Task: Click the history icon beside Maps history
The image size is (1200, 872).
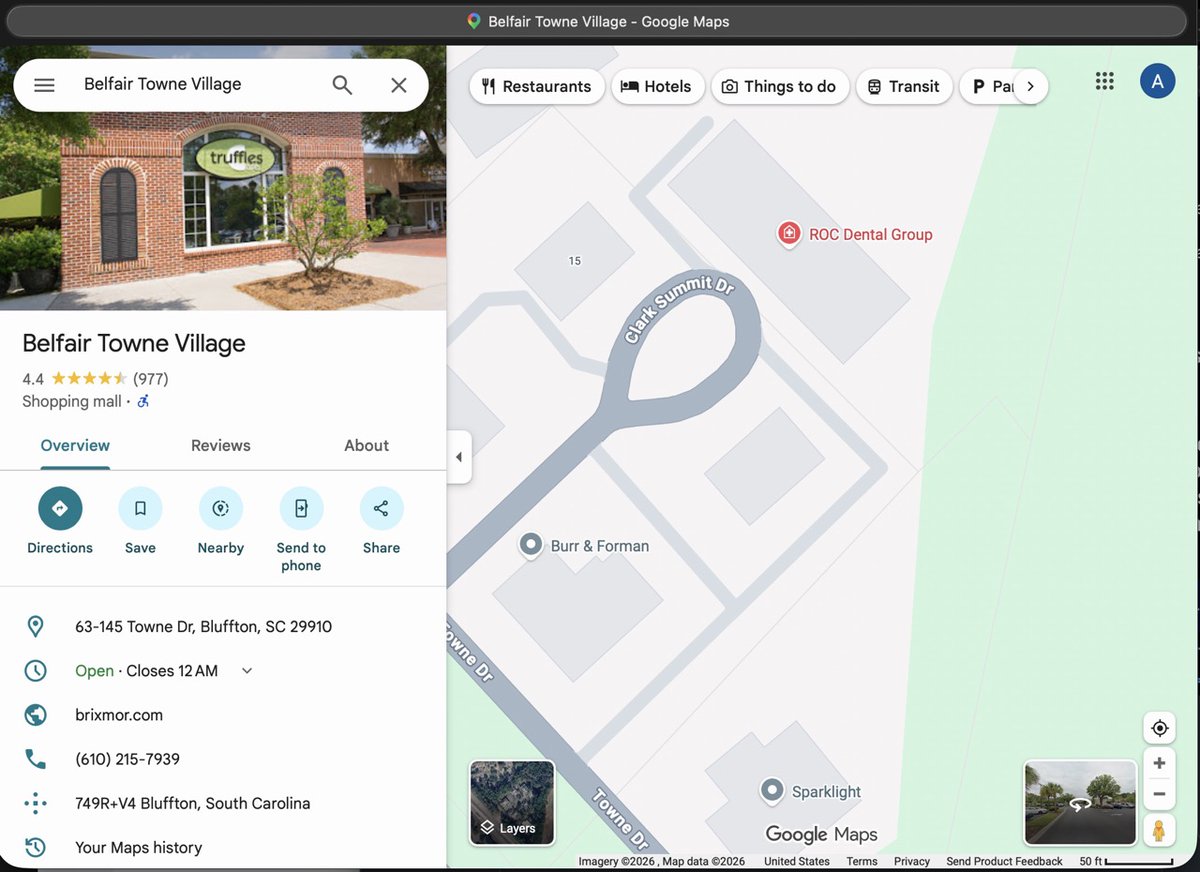Action: click(35, 847)
